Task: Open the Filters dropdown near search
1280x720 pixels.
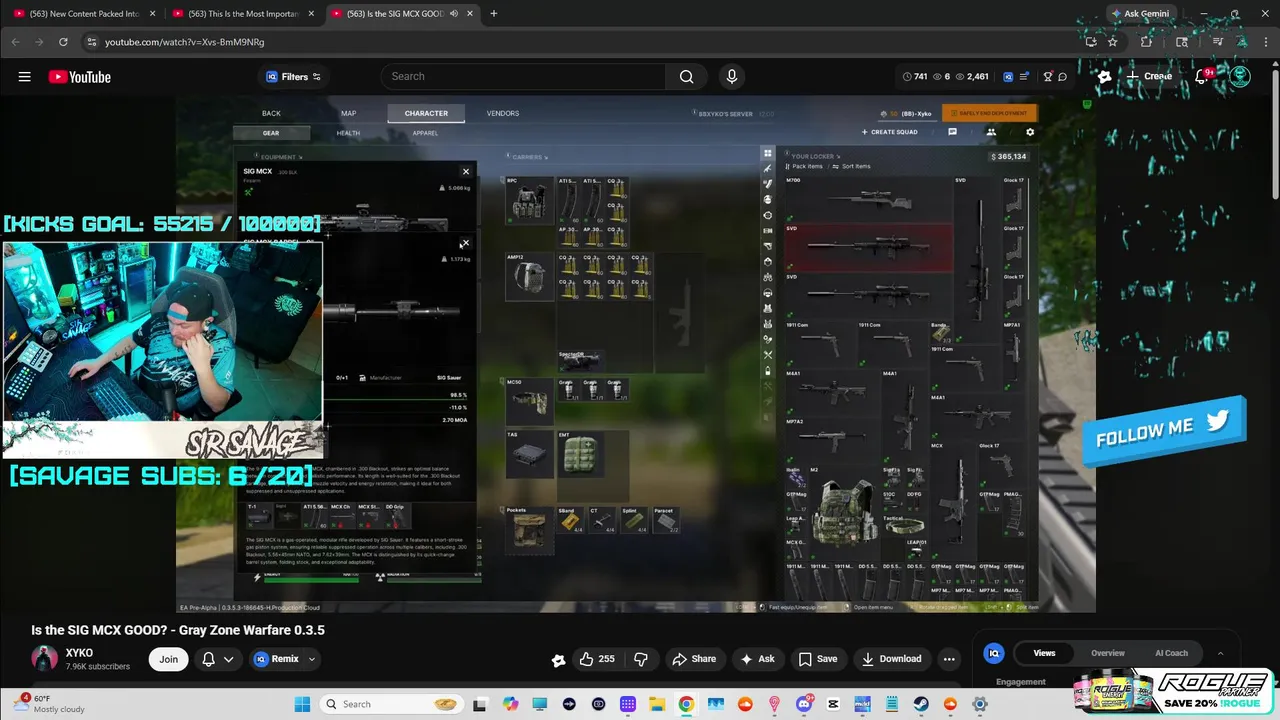Action: click(294, 77)
